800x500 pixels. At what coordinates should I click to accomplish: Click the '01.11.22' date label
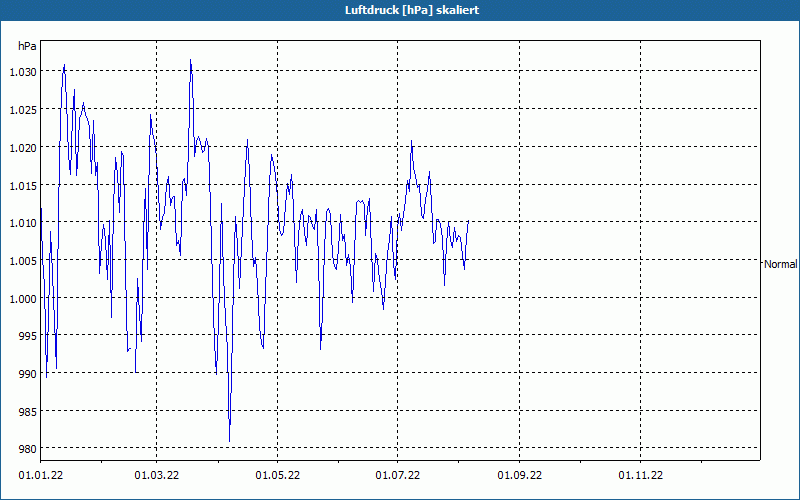click(x=641, y=476)
